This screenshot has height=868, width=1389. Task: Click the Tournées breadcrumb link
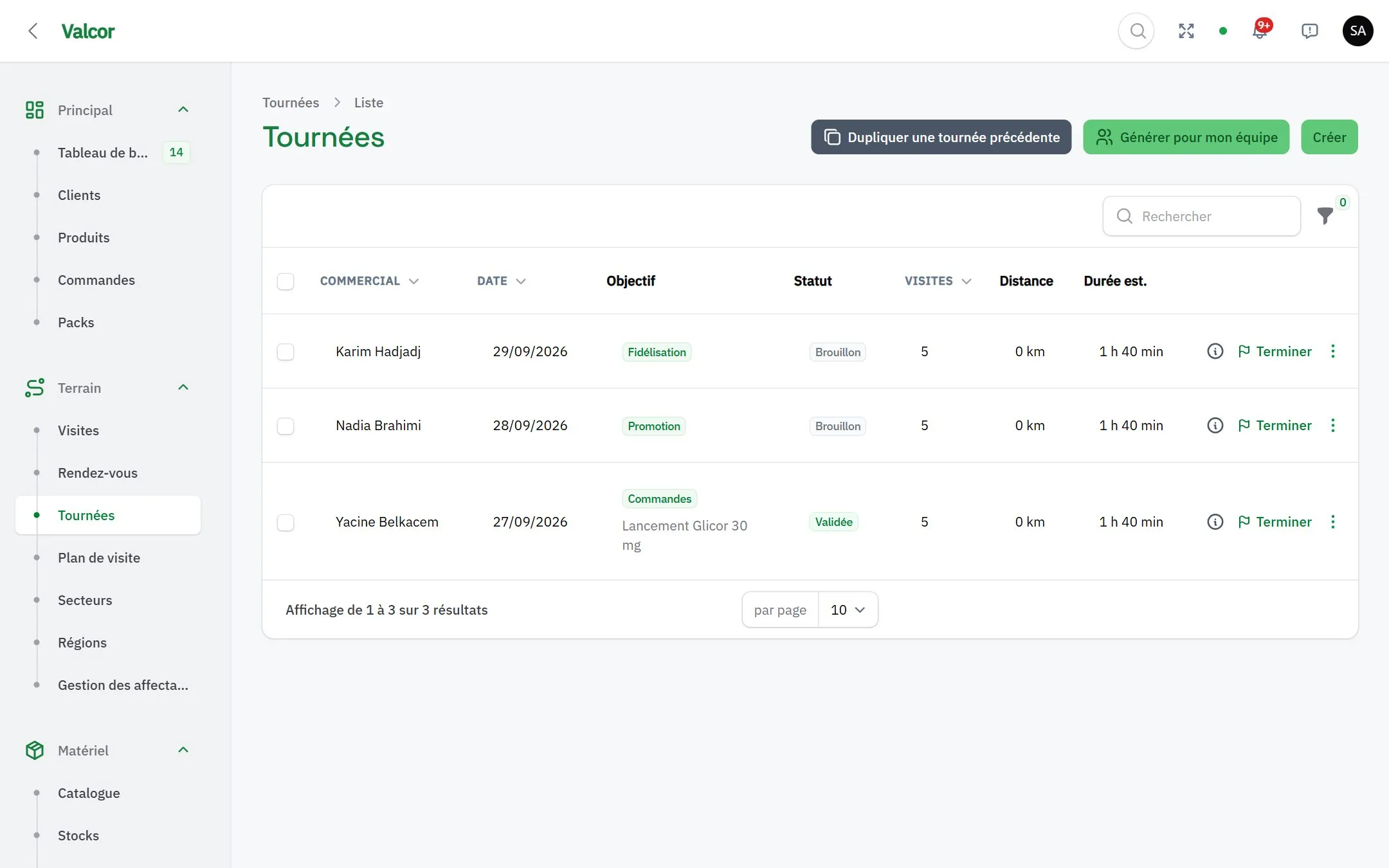point(291,103)
